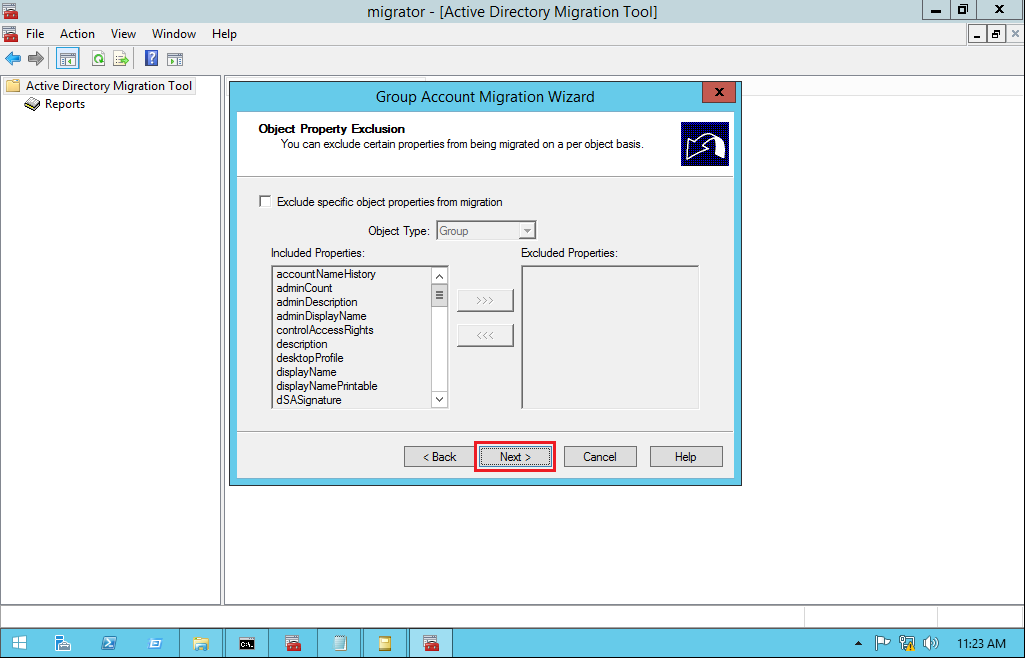Image resolution: width=1025 pixels, height=658 pixels.
Task: Click the Export List toolbar icon
Action: tap(121, 59)
